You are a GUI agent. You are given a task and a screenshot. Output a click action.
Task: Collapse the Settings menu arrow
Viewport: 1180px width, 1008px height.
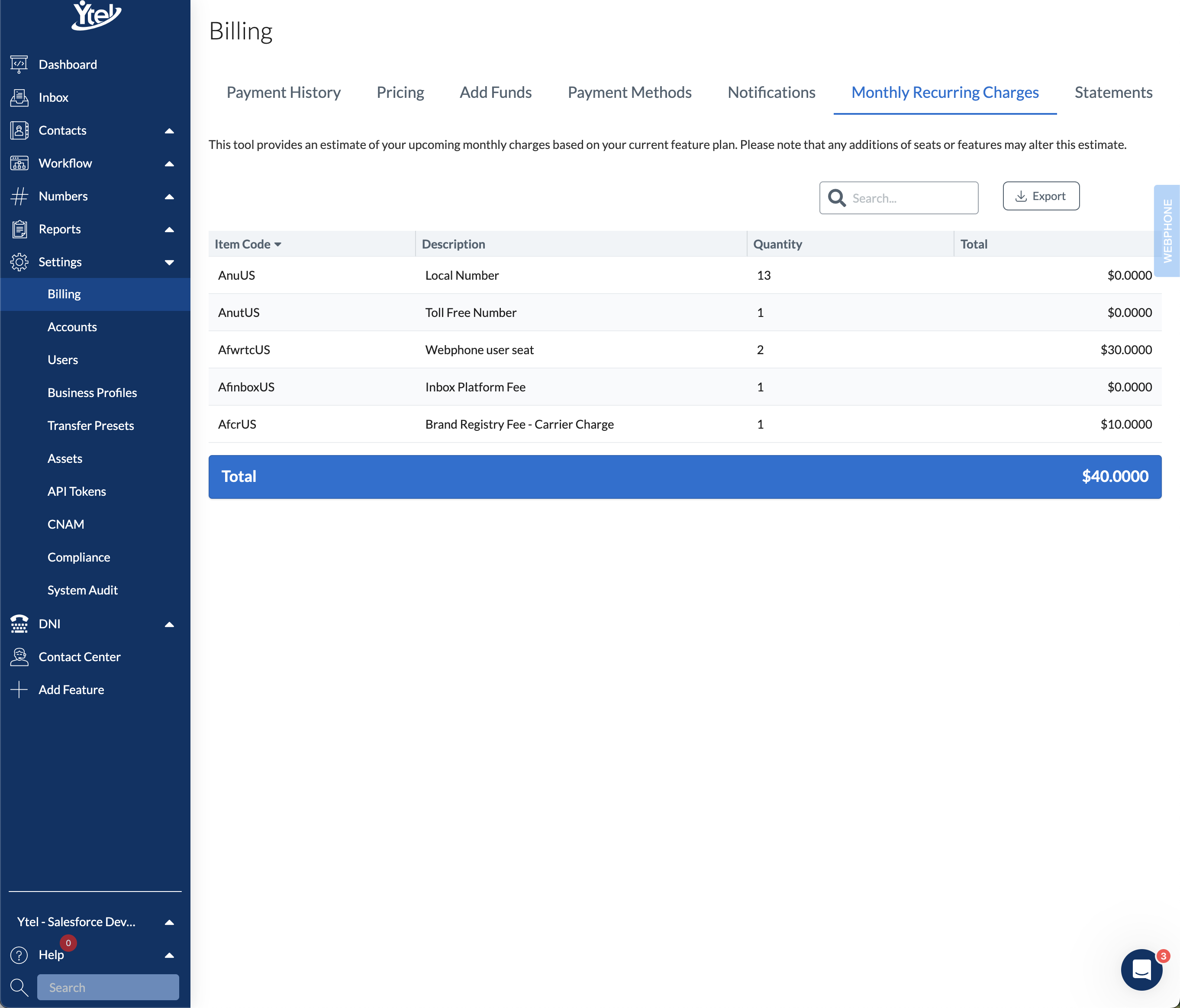click(x=169, y=262)
